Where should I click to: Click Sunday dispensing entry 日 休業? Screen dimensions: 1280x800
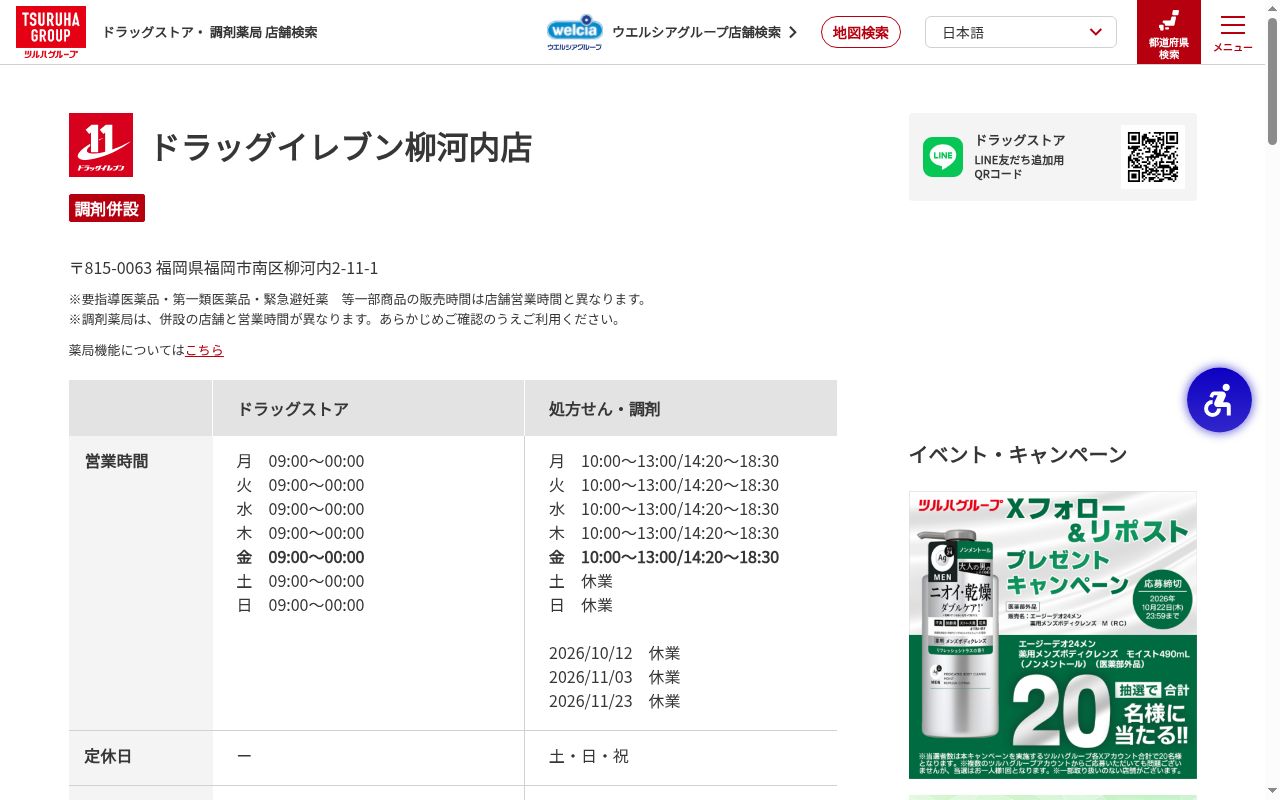pos(581,605)
